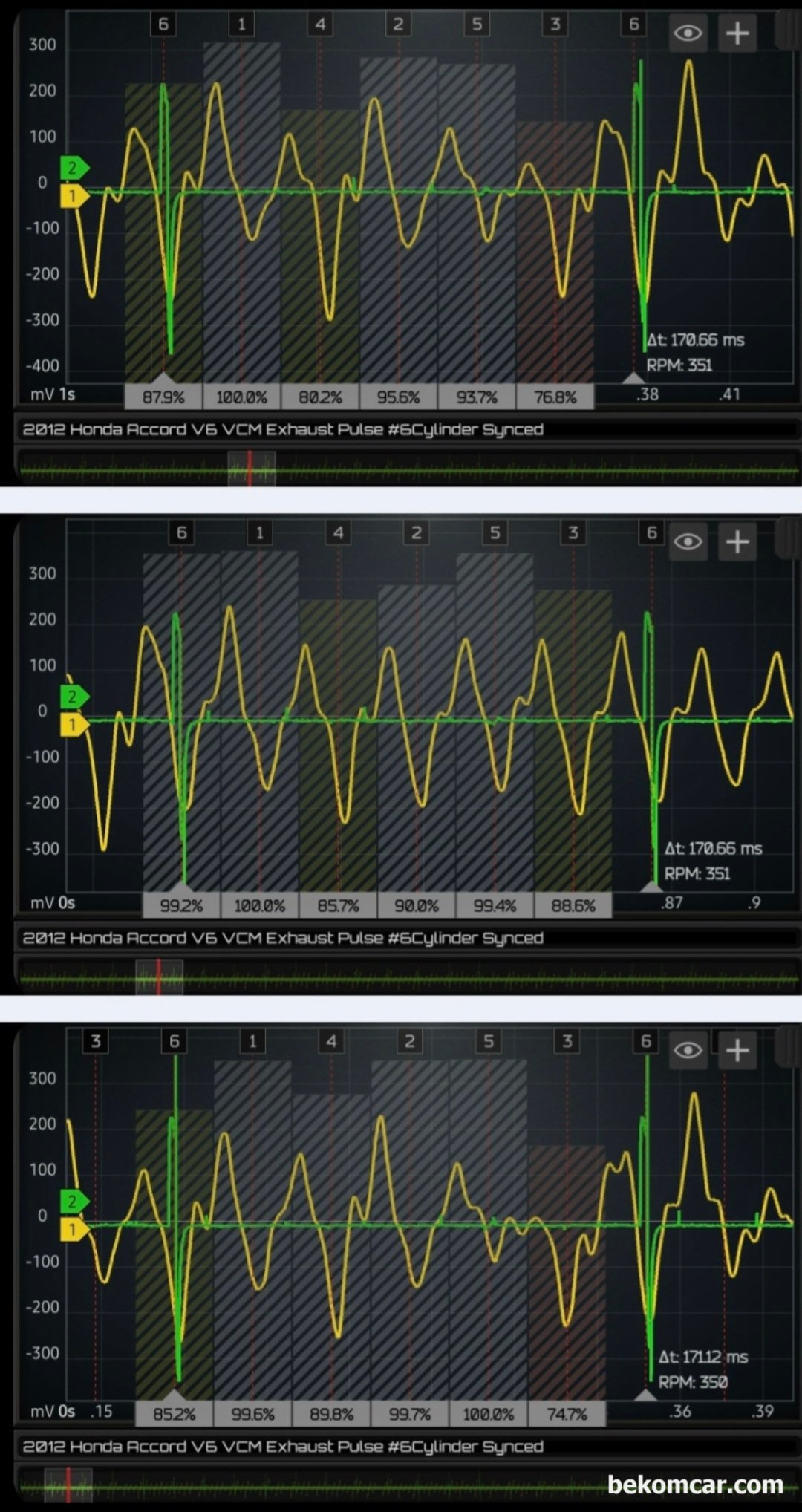Click the 74.7% cylinder value in bottom panel
Viewport: 802px width, 1512px height.
click(567, 1414)
